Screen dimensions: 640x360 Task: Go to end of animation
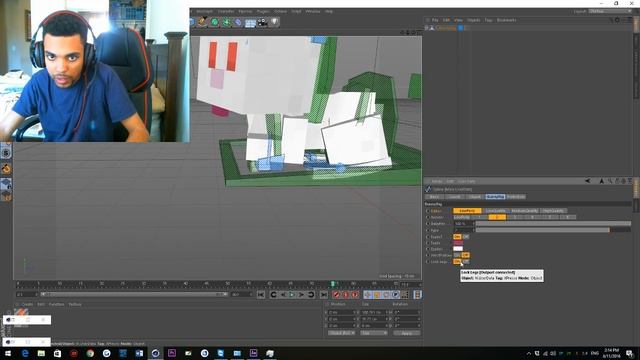(324, 295)
